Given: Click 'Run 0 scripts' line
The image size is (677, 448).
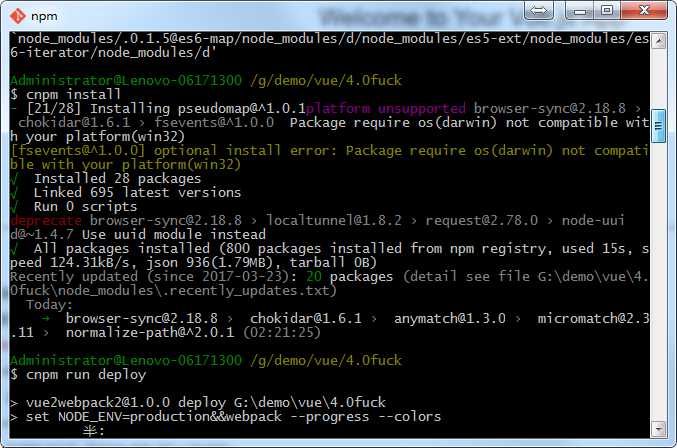Looking at the screenshot, I should pos(85,206).
